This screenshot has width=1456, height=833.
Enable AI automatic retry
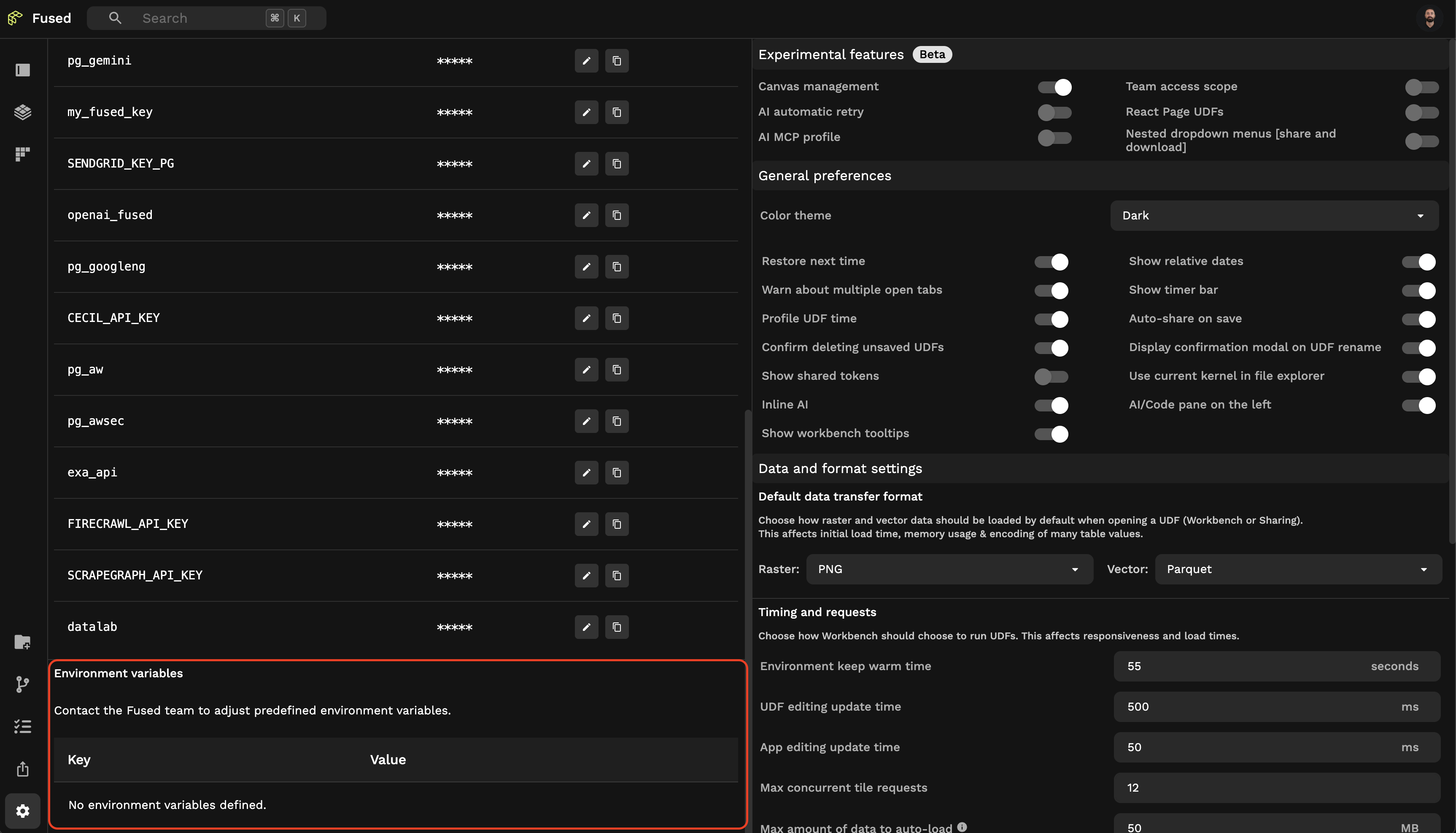[x=1054, y=112]
